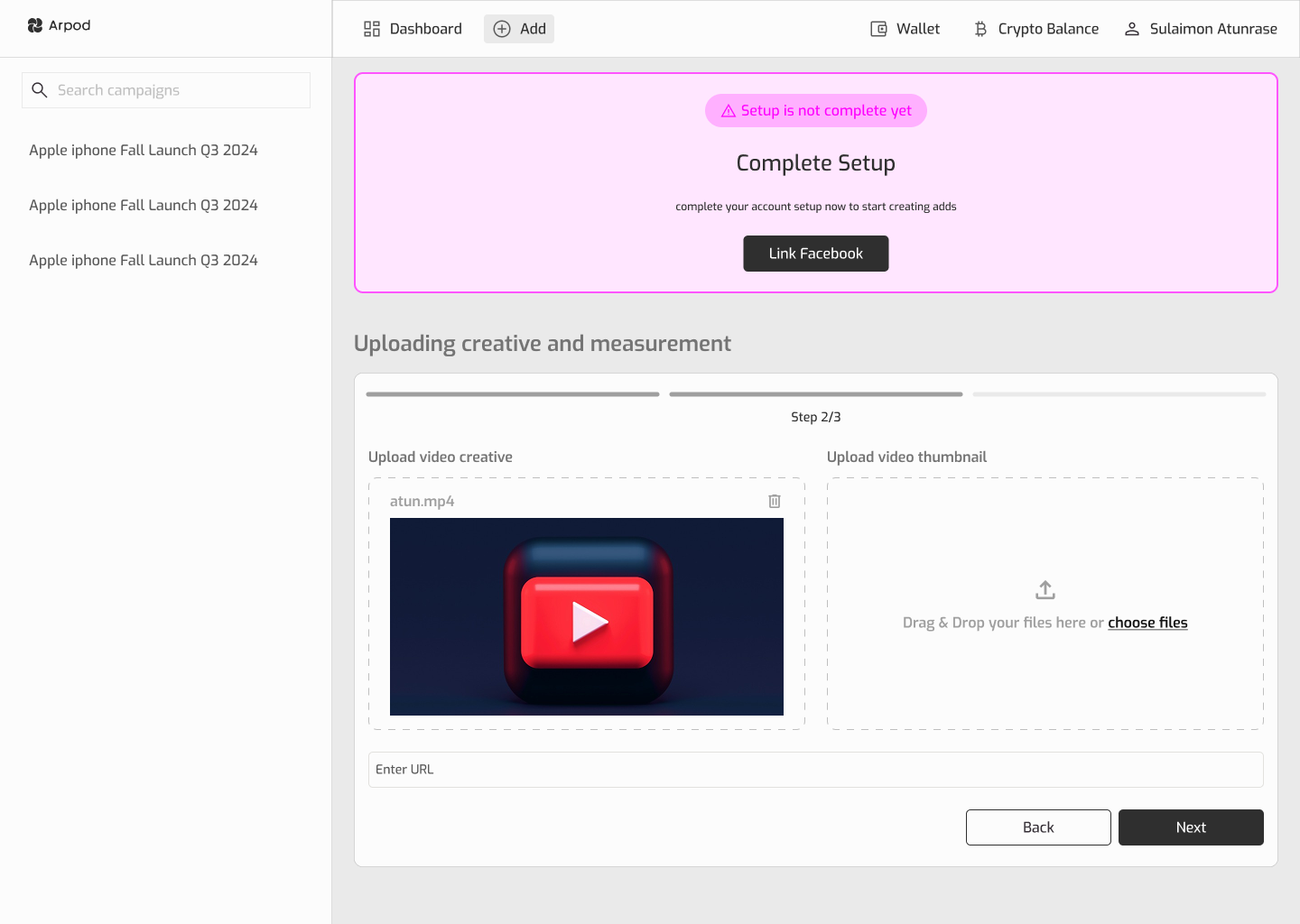The width and height of the screenshot is (1300, 924).
Task: Click the Setup is not complete yet badge
Action: 816,111
